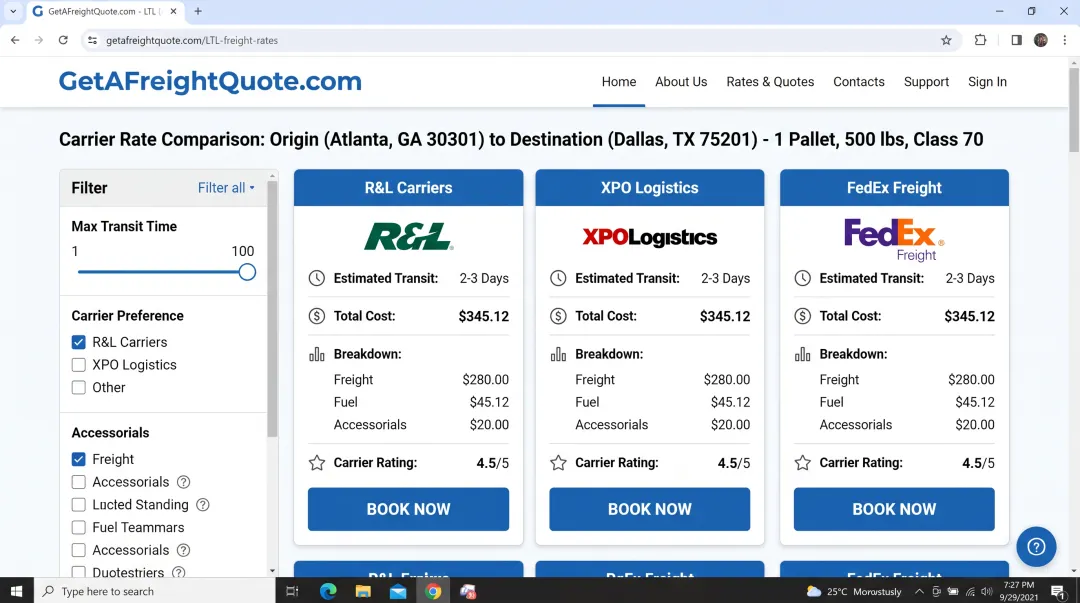Click the XPO Breakdown bar chart icon
1080x603 pixels.
tap(558, 354)
